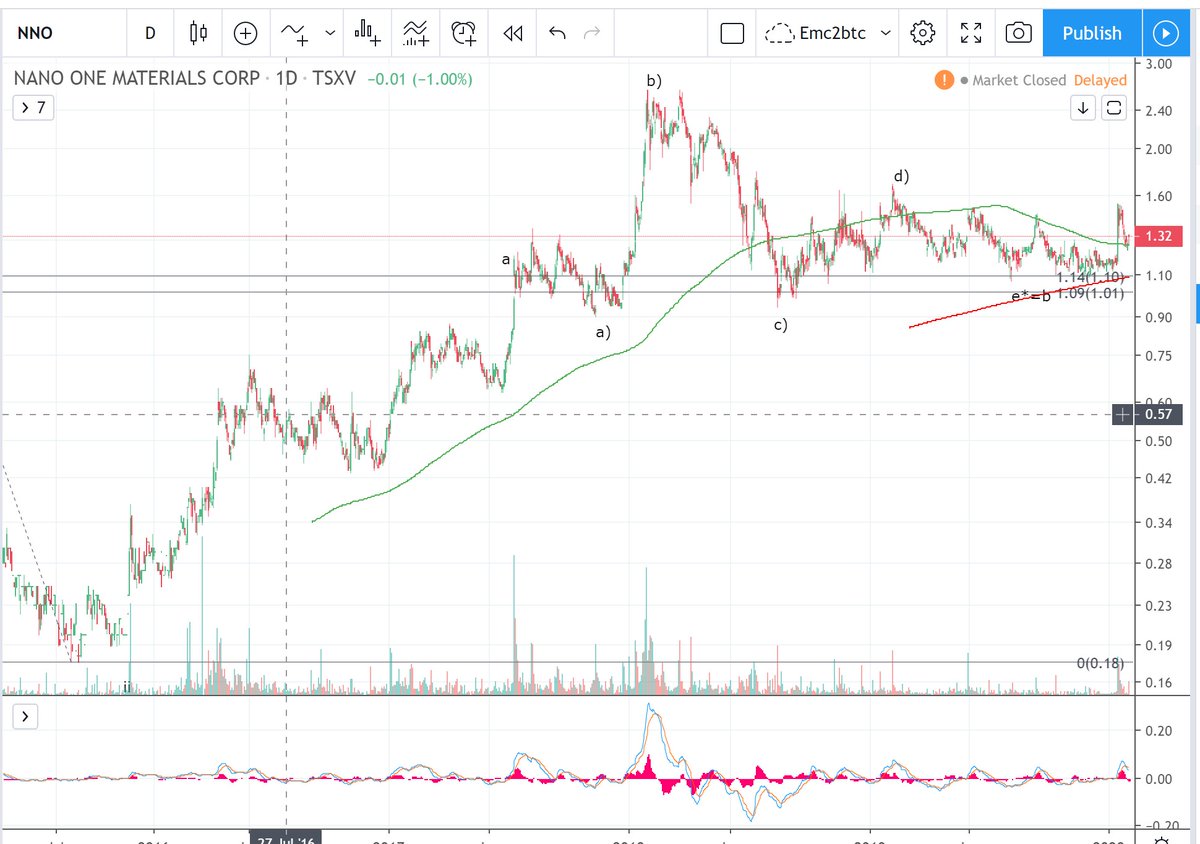The image size is (1200, 844).
Task: Click the orange data warning icon
Action: (942, 80)
